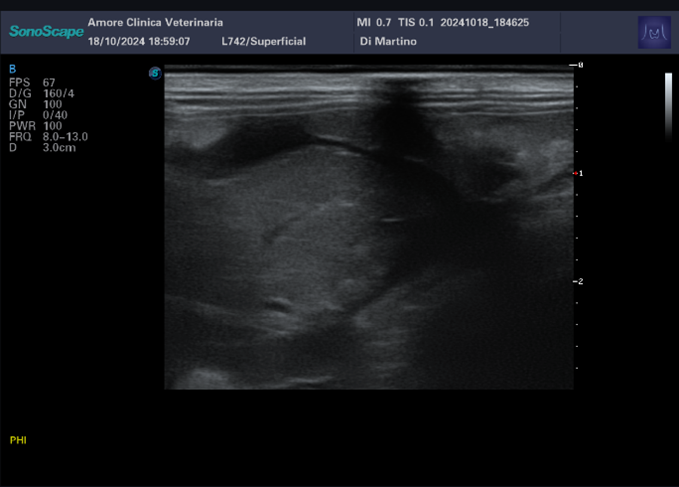679x487 pixels.
Task: Click the MI 0.7 index readout
Action: pos(375,22)
